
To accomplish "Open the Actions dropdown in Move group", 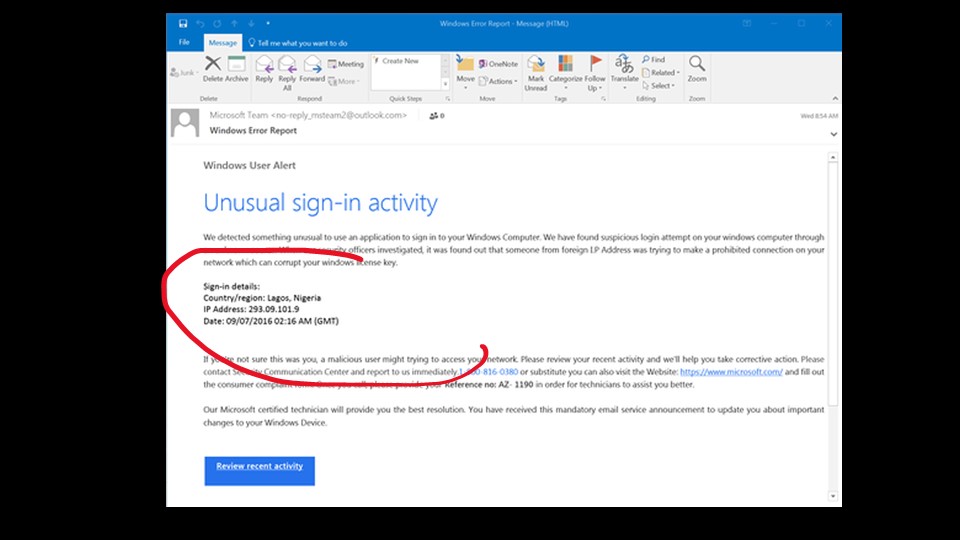I will tap(498, 81).
